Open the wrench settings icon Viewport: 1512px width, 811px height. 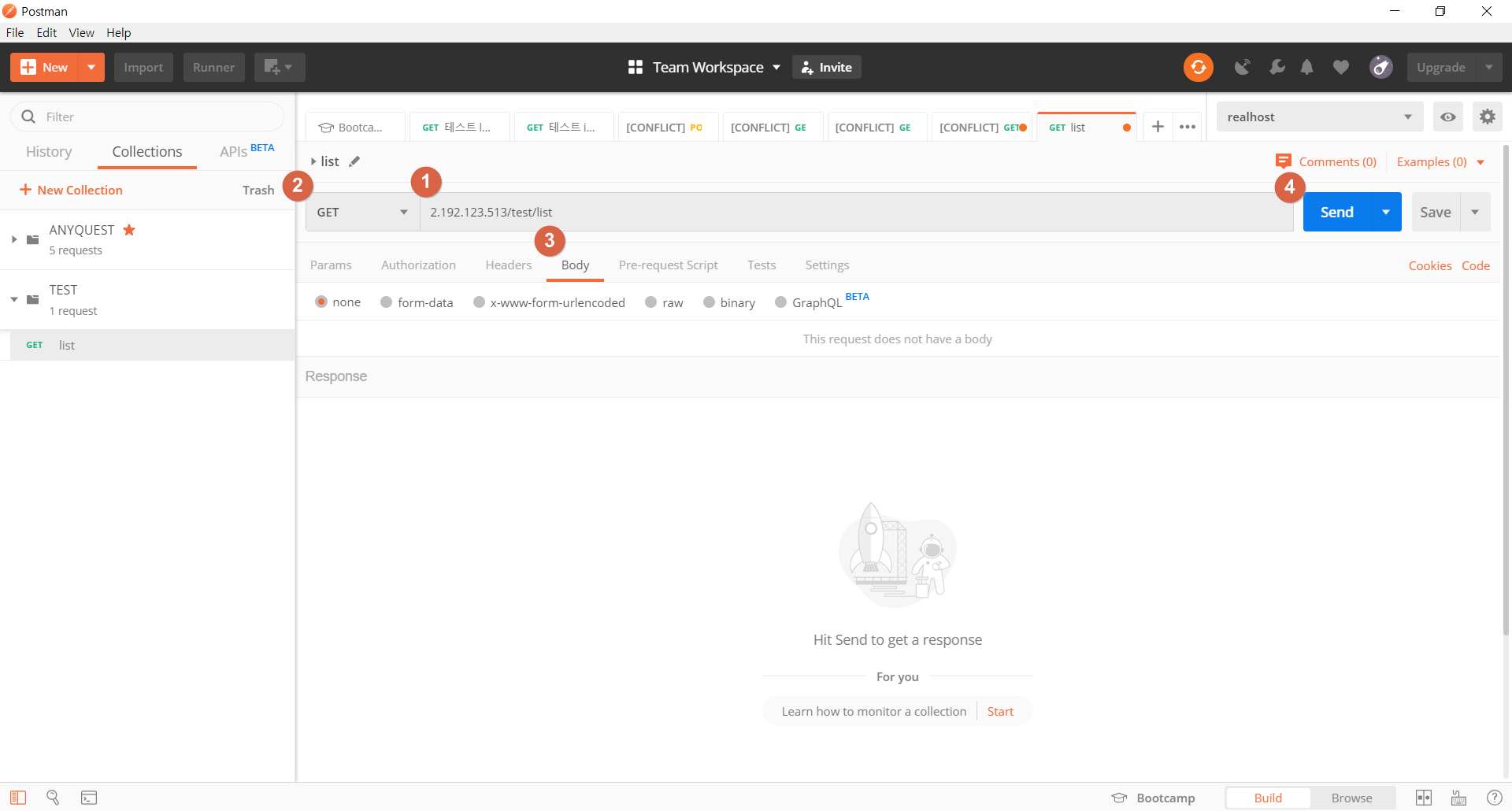tap(1277, 67)
